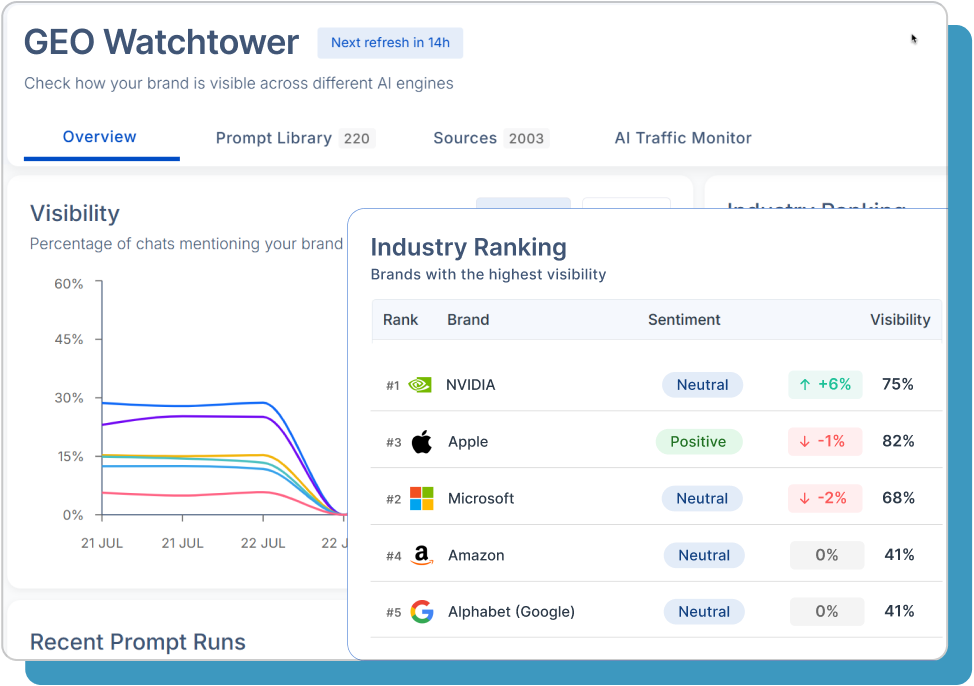The width and height of the screenshot is (974, 686).
Task: Click the 60% axis label
Action: point(68,284)
